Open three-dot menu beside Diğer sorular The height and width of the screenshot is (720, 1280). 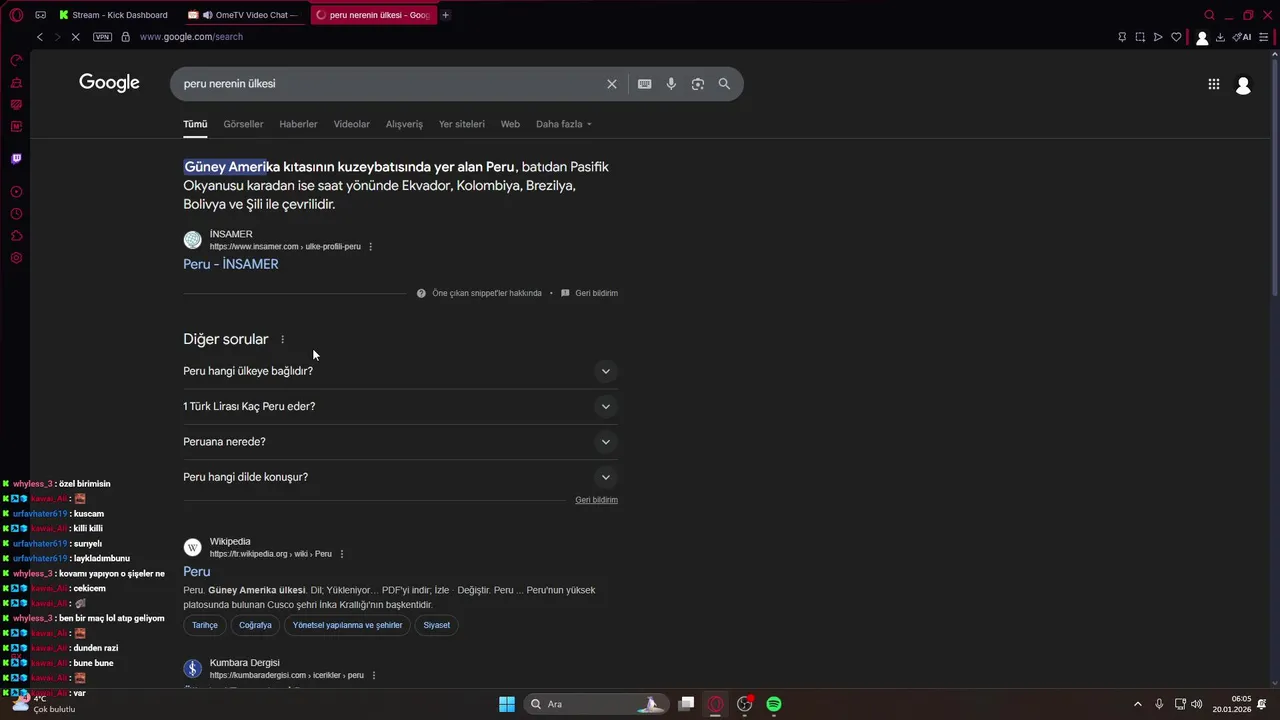pos(282,340)
